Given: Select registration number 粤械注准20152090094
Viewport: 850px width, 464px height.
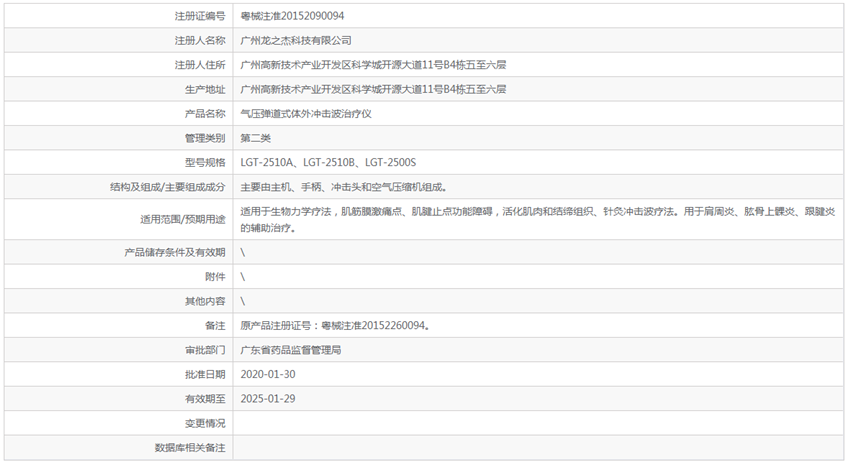Looking at the screenshot, I should click(x=292, y=16).
